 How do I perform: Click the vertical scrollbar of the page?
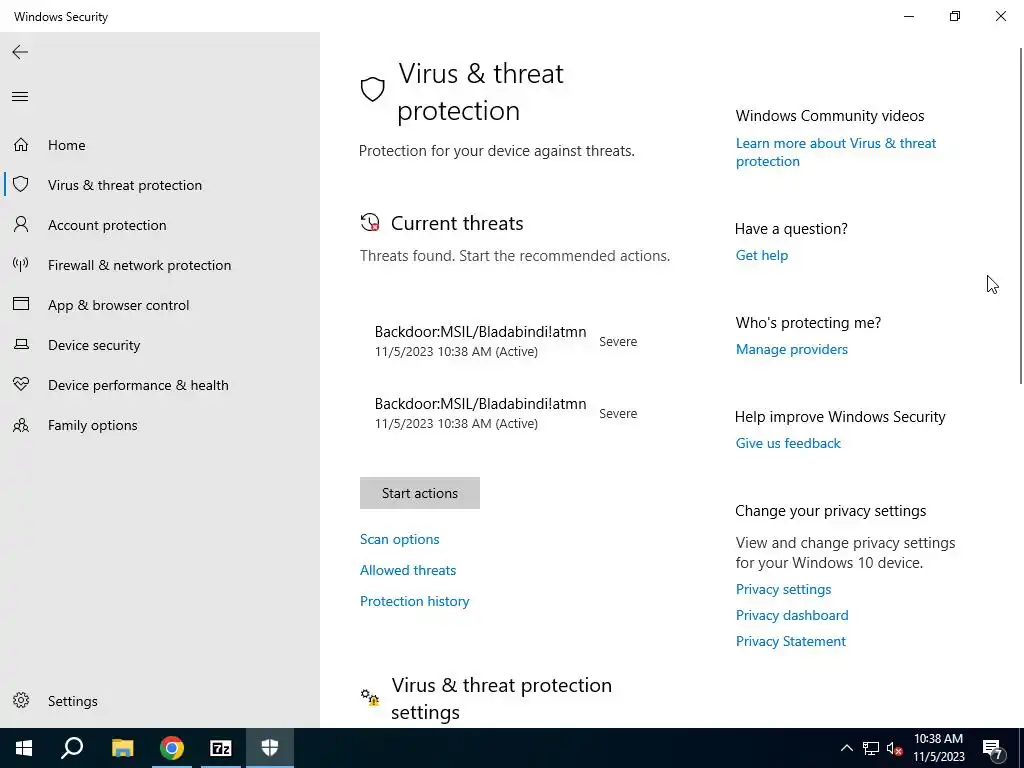(1020, 216)
